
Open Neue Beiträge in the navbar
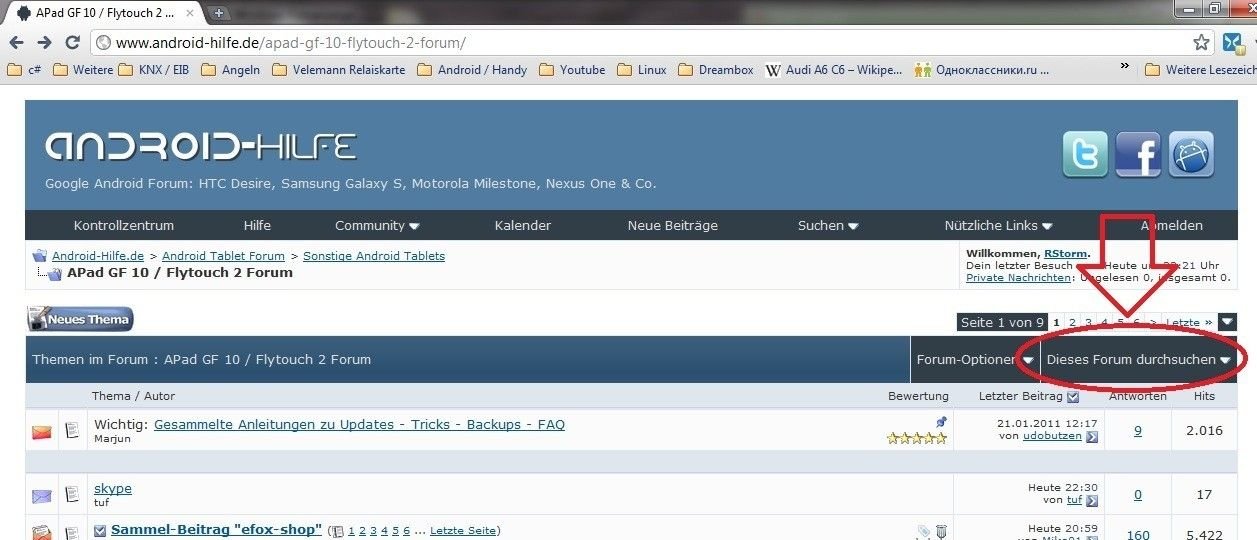[x=673, y=225]
